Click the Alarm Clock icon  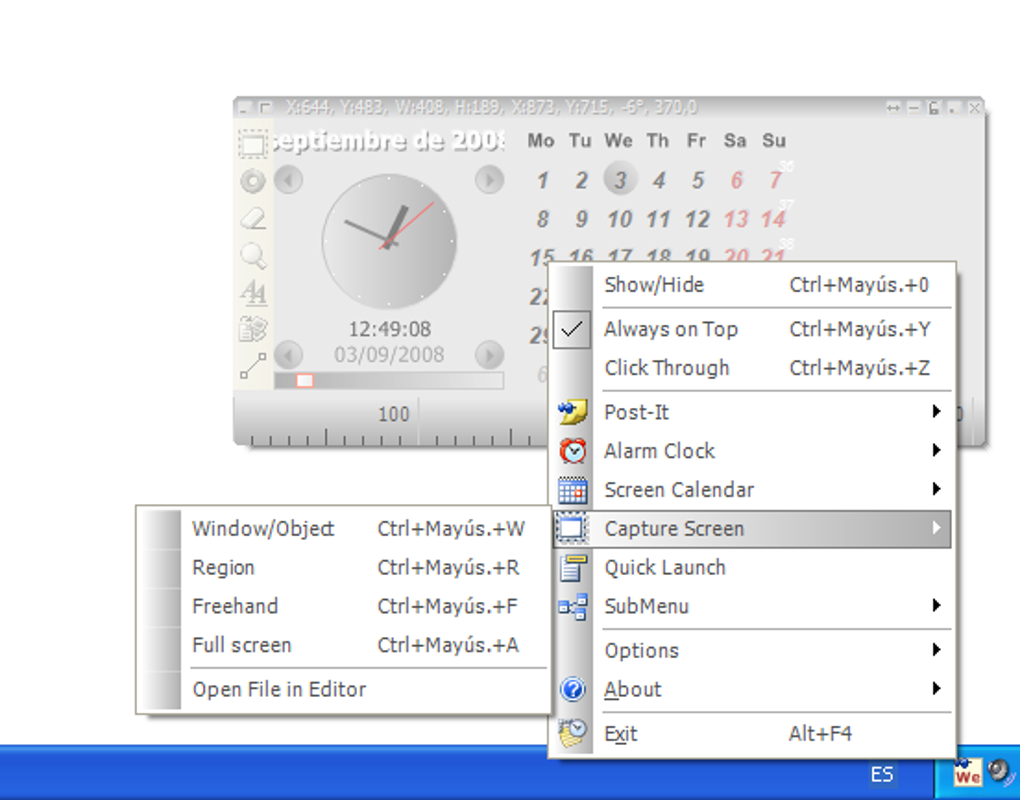click(x=573, y=450)
